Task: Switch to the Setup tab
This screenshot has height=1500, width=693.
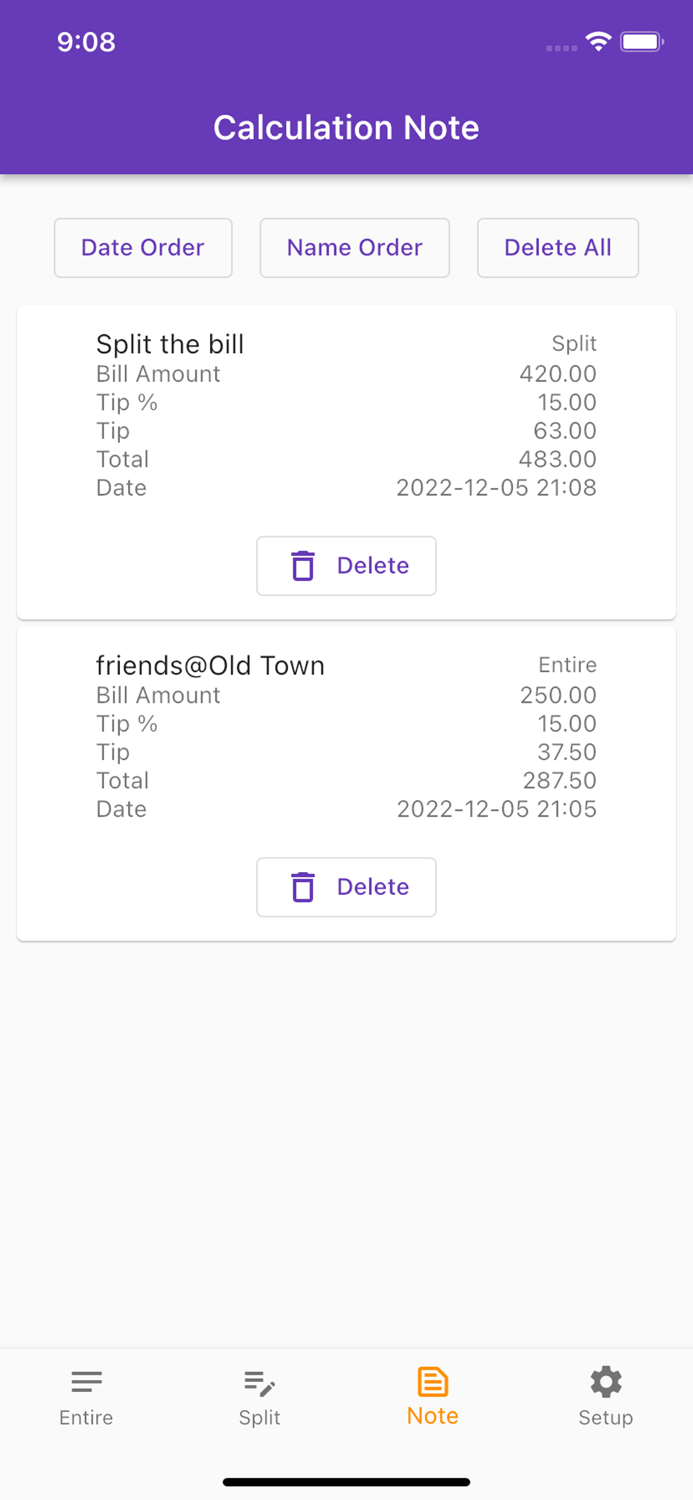Action: click(605, 1396)
